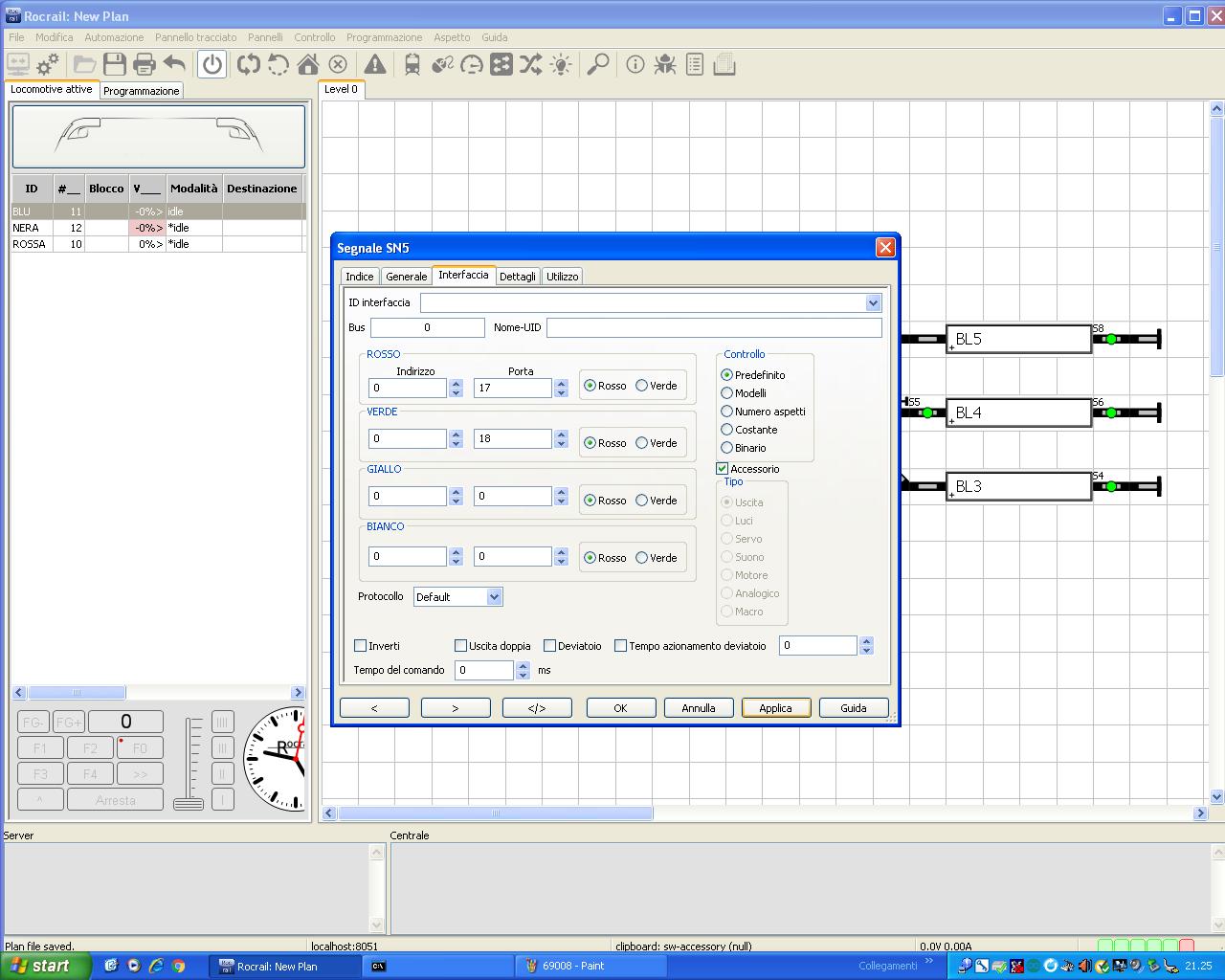Select Verde radio in GIALLO group
This screenshot has width=1225, height=980.
(642, 501)
